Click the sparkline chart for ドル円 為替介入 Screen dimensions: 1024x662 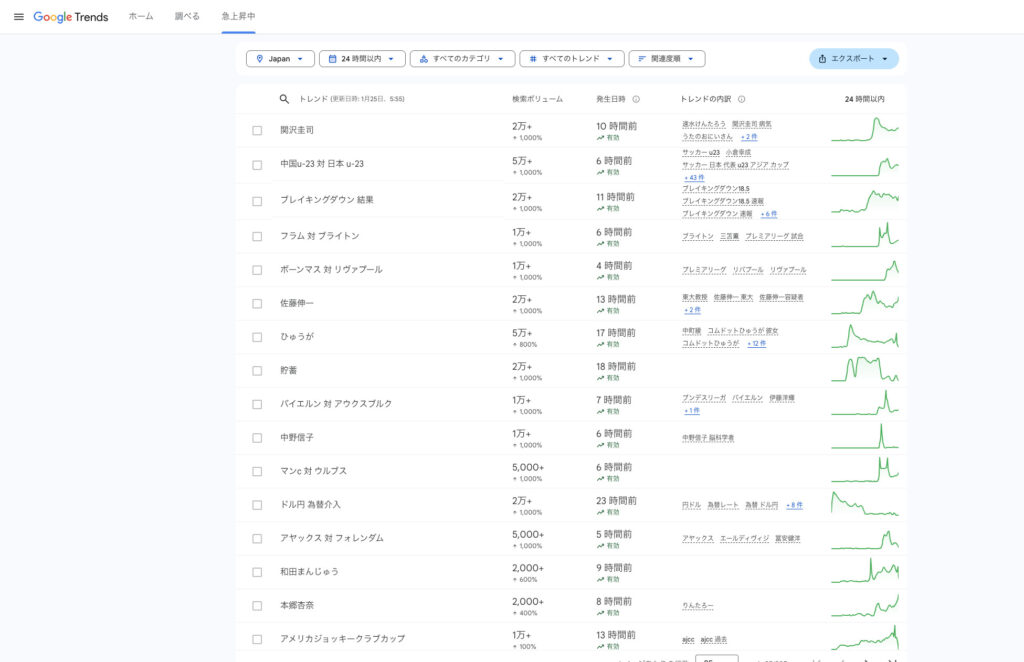pos(864,504)
